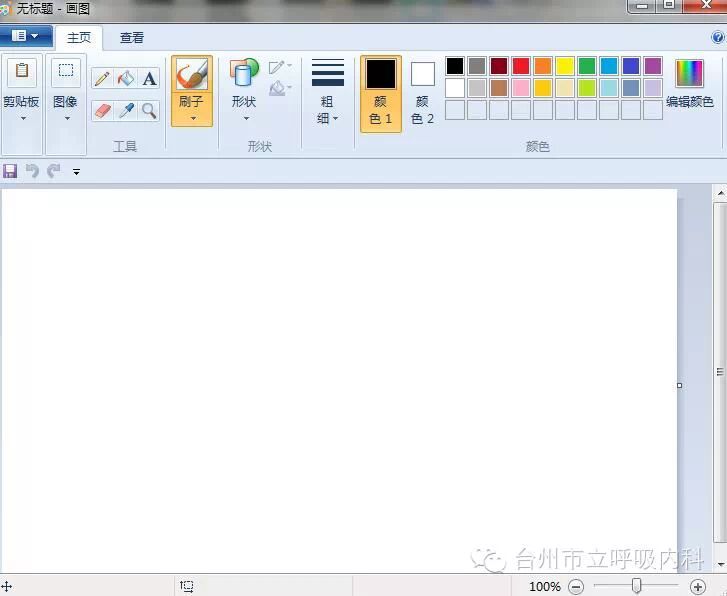Image resolution: width=727 pixels, height=596 pixels.
Task: Open the Help question mark icon
Action: click(718, 37)
